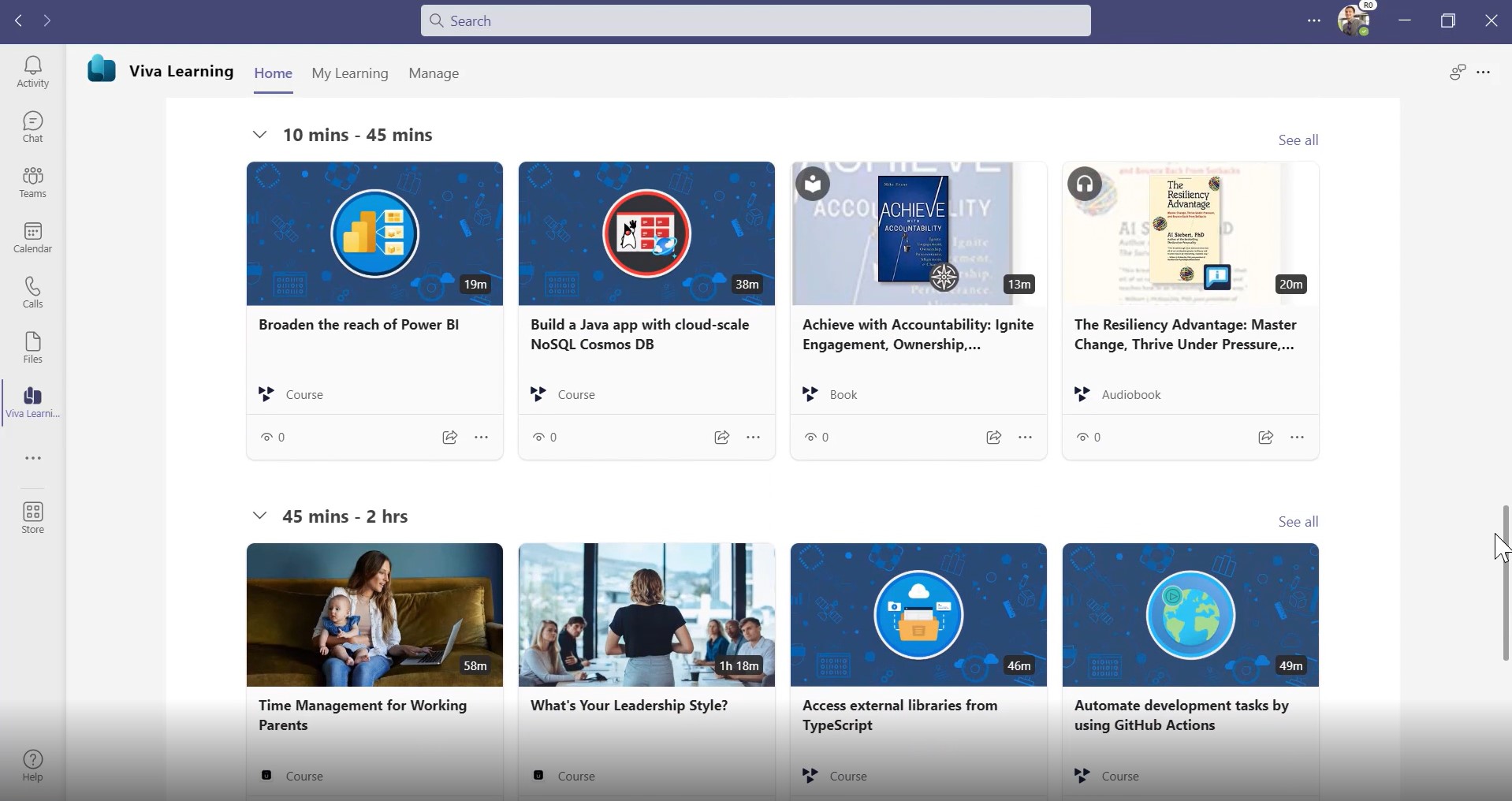Share the Java app Cosmos DB course
The image size is (1512, 801).
tap(722, 438)
